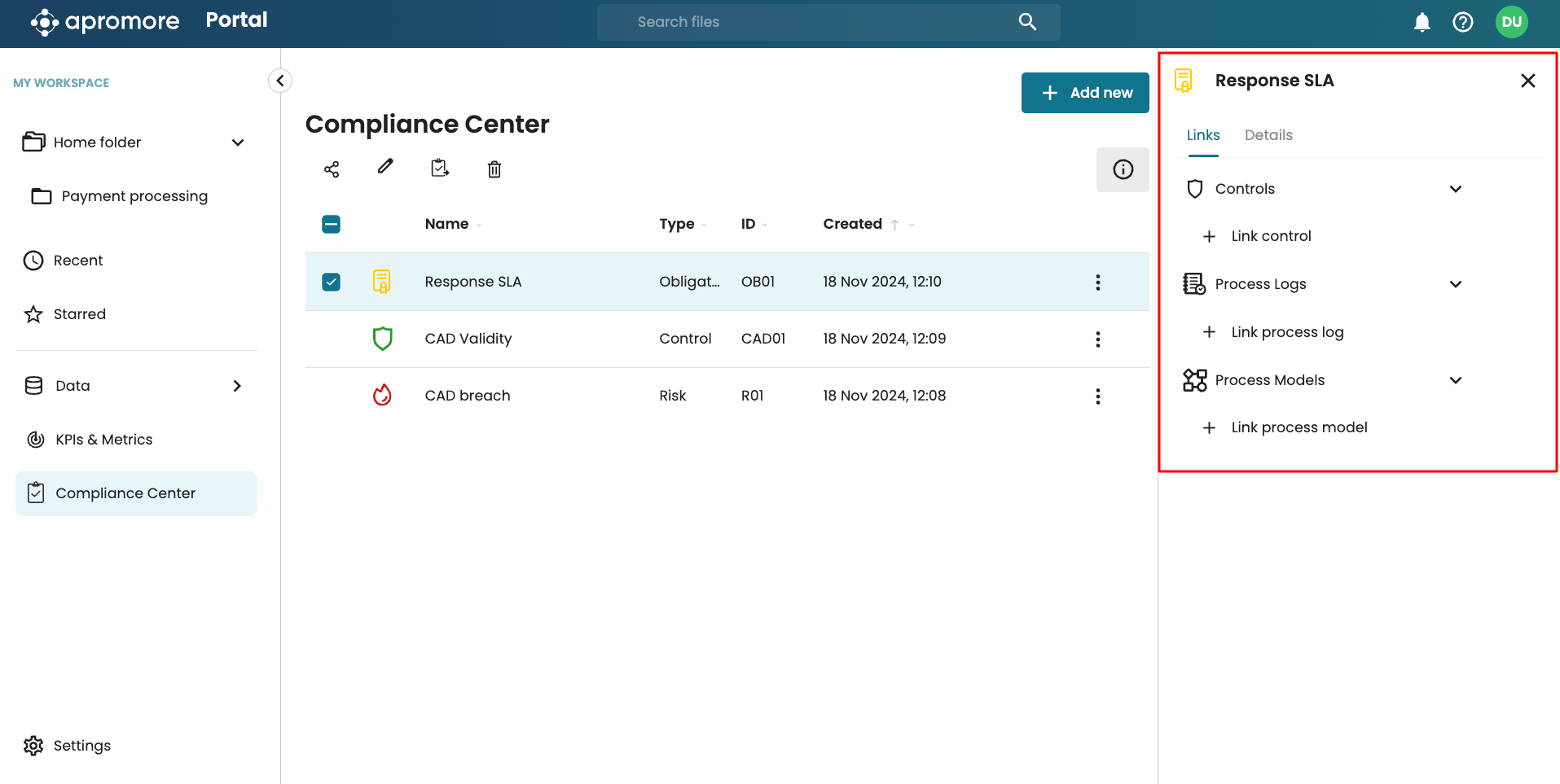Click the Add new button
This screenshot has width=1560, height=784.
point(1084,93)
